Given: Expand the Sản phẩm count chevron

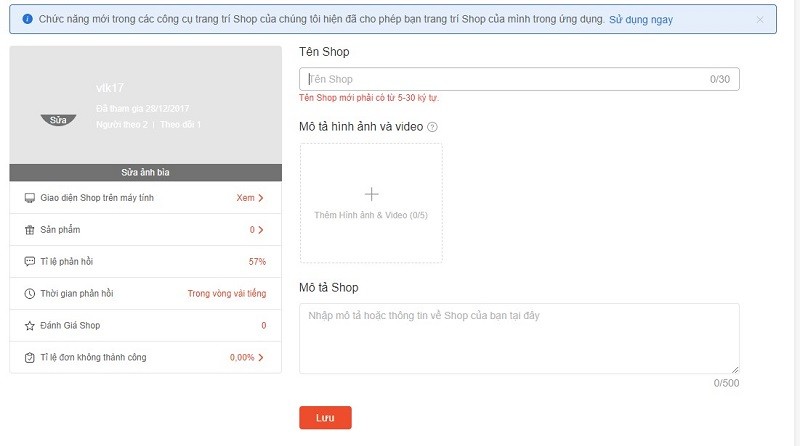Looking at the screenshot, I should [261, 230].
